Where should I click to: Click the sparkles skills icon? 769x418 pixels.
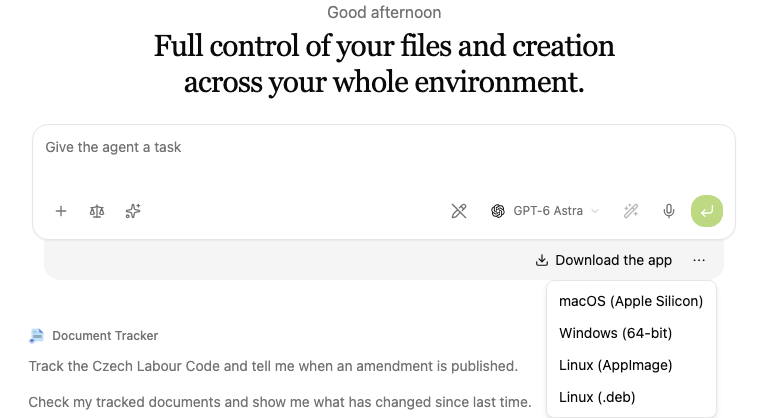tap(133, 211)
